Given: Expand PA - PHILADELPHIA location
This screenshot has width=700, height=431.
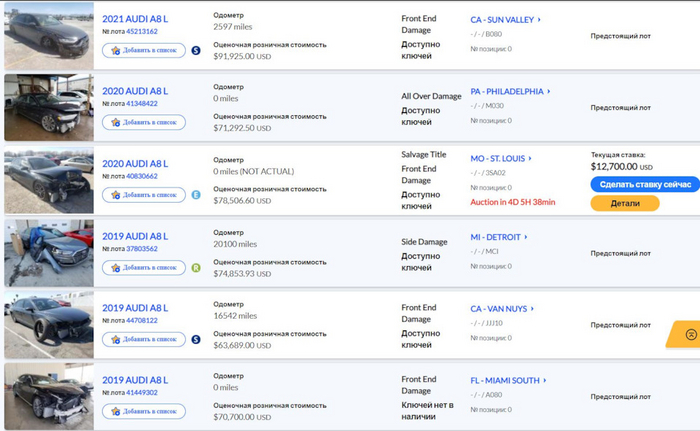Looking at the screenshot, I should [510, 91].
